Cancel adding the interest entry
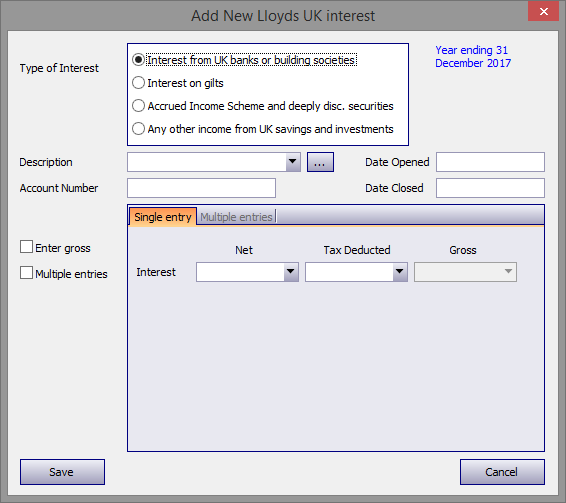The image size is (566, 503). click(502, 472)
